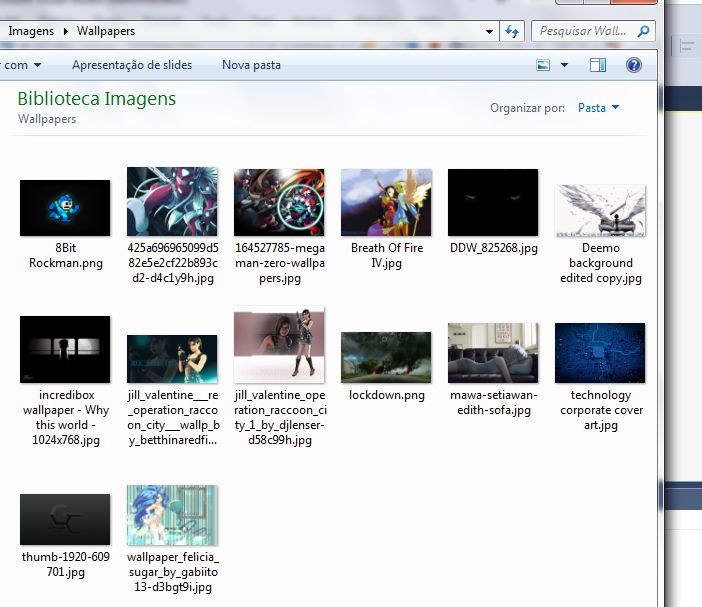Select the megaman-zero-wallpapers thumbnail
This screenshot has height=607, width=702.
pyautogui.click(x=279, y=202)
